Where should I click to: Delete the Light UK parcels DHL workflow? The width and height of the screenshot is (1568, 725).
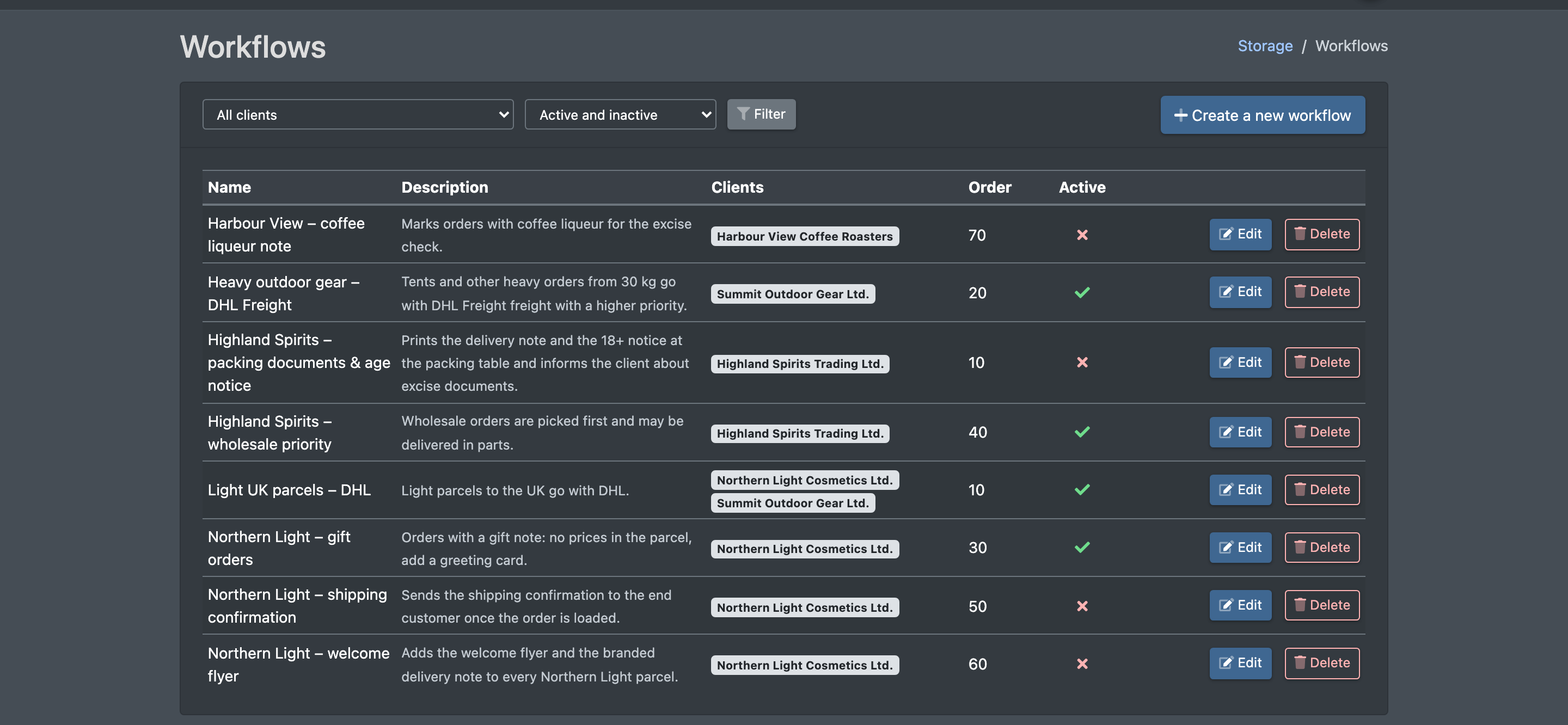tap(1322, 490)
